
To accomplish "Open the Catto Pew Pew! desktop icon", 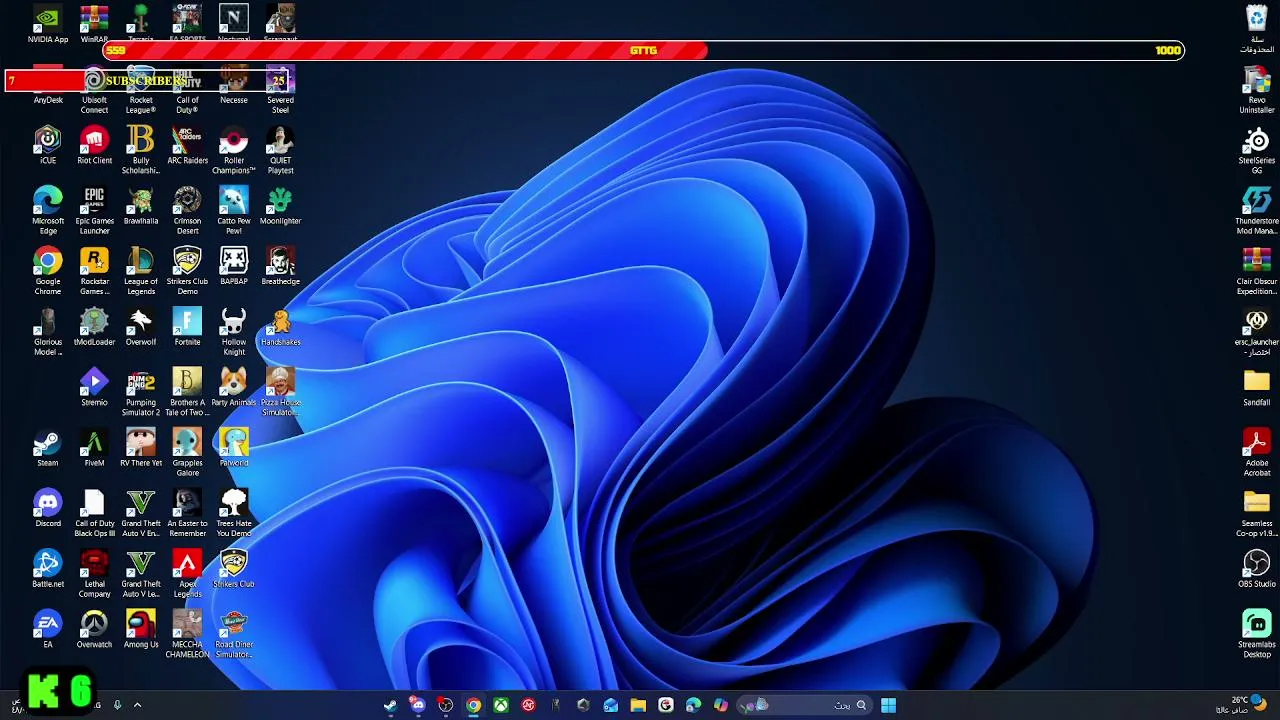I will point(234,211).
